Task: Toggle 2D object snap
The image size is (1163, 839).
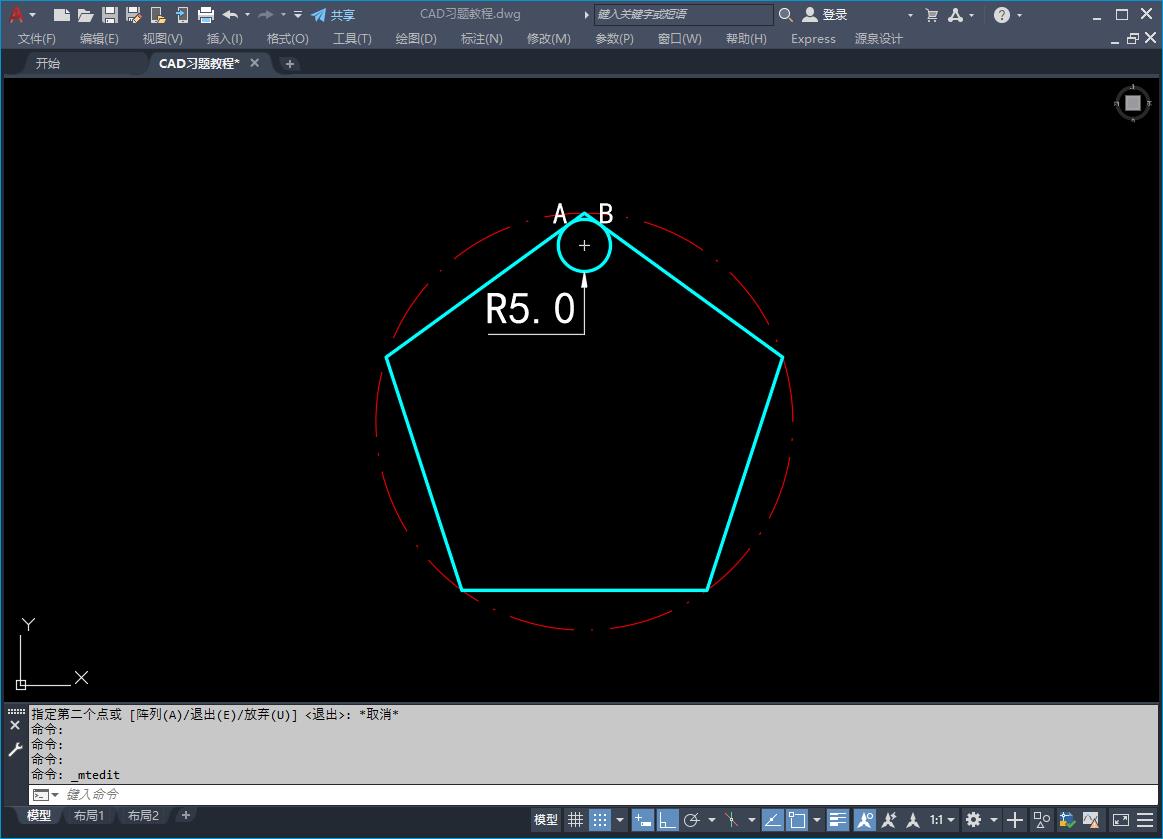Action: [797, 820]
